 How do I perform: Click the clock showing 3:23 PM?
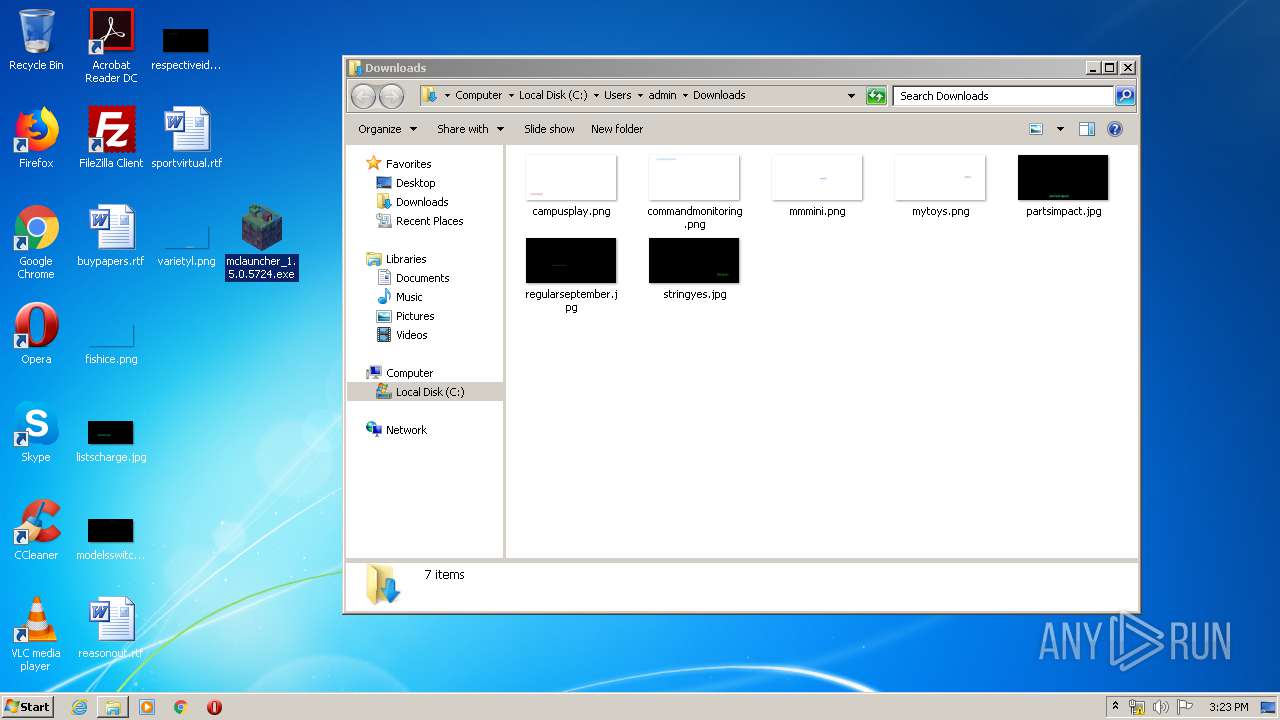(x=1228, y=707)
